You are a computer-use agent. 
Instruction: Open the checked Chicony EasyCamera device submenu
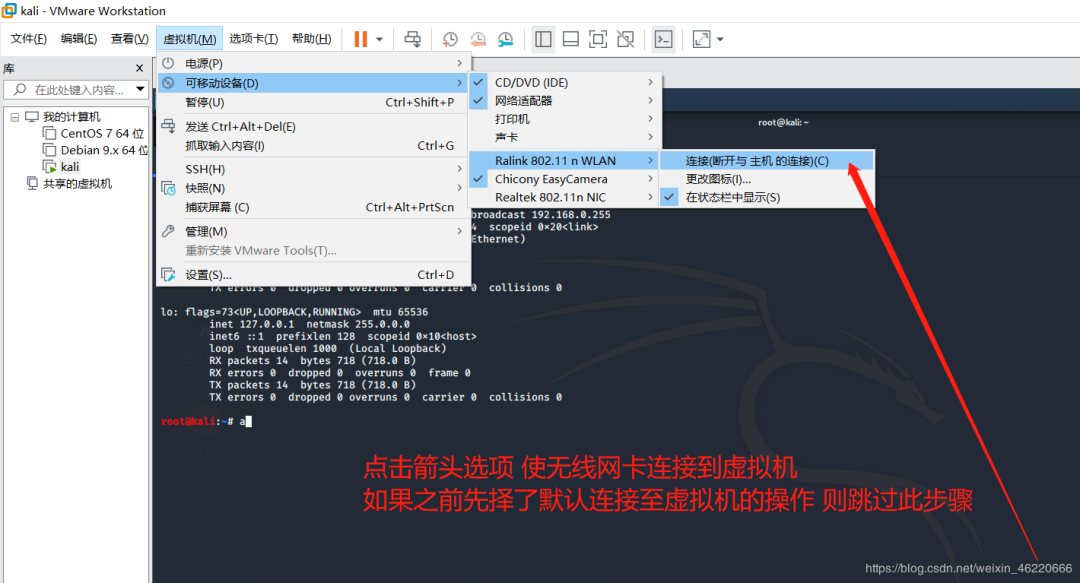[565, 179]
